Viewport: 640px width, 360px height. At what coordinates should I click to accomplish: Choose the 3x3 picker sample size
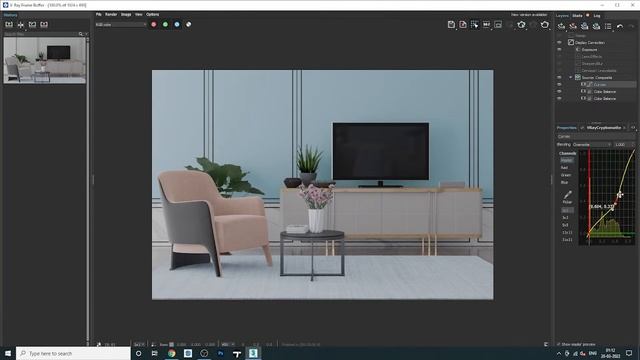point(565,218)
